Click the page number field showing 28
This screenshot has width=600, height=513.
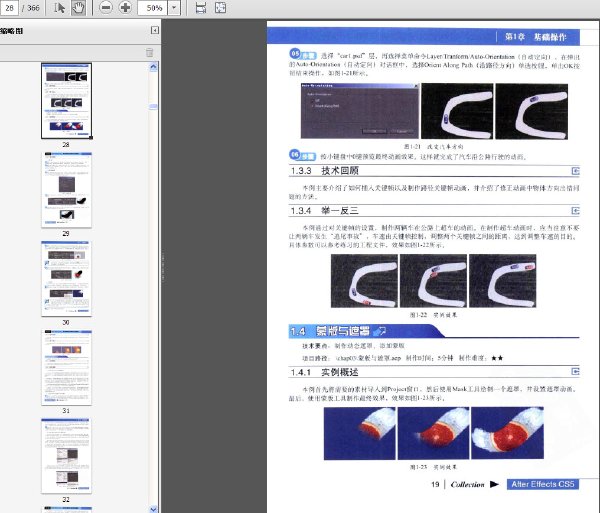click(x=9, y=8)
